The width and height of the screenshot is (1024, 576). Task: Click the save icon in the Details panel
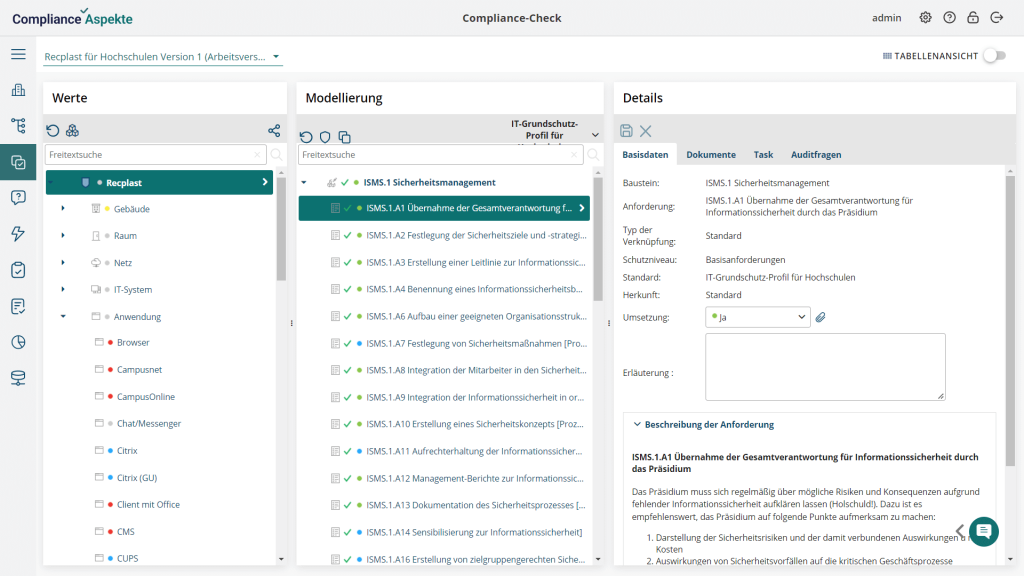click(625, 130)
